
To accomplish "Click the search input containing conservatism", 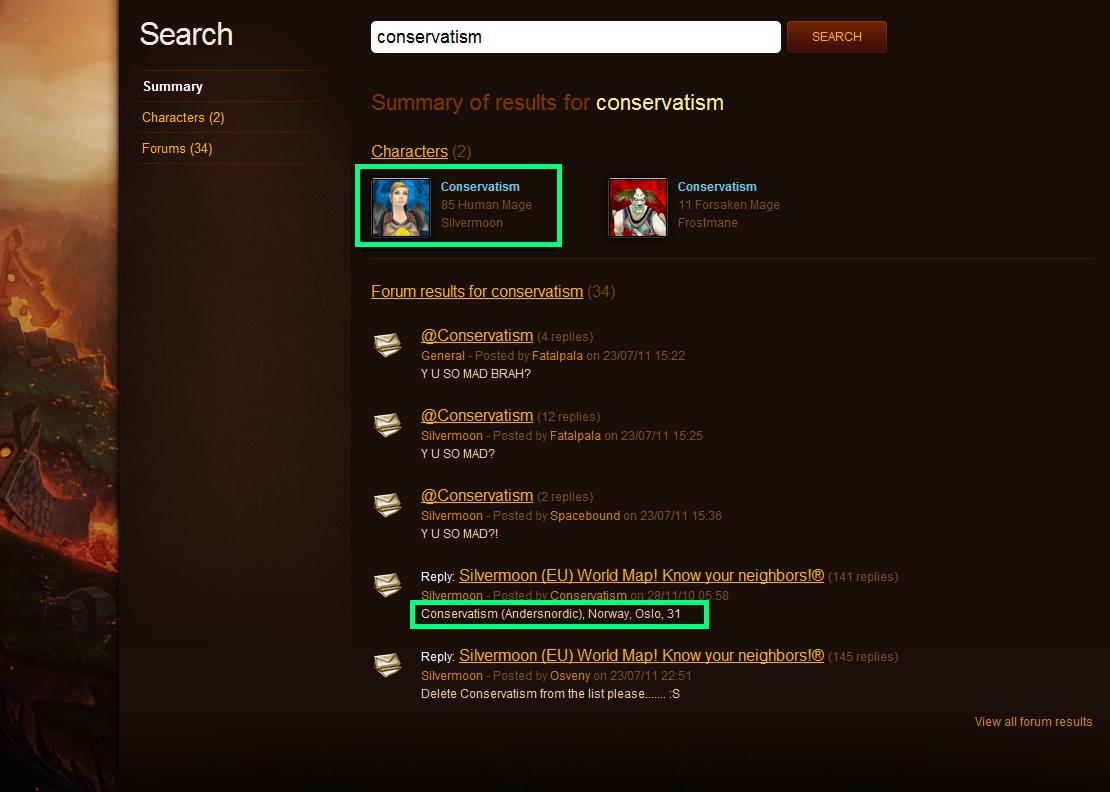I will (x=576, y=37).
